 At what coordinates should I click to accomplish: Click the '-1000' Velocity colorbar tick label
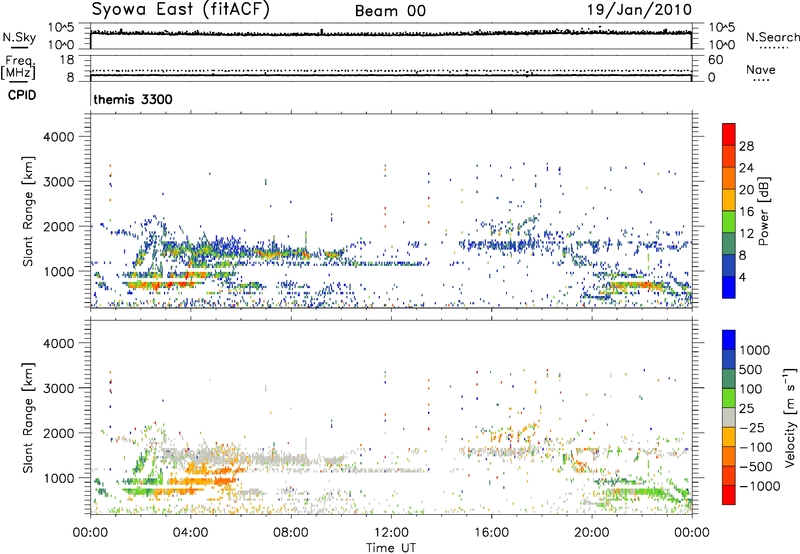pyautogui.click(x=759, y=486)
